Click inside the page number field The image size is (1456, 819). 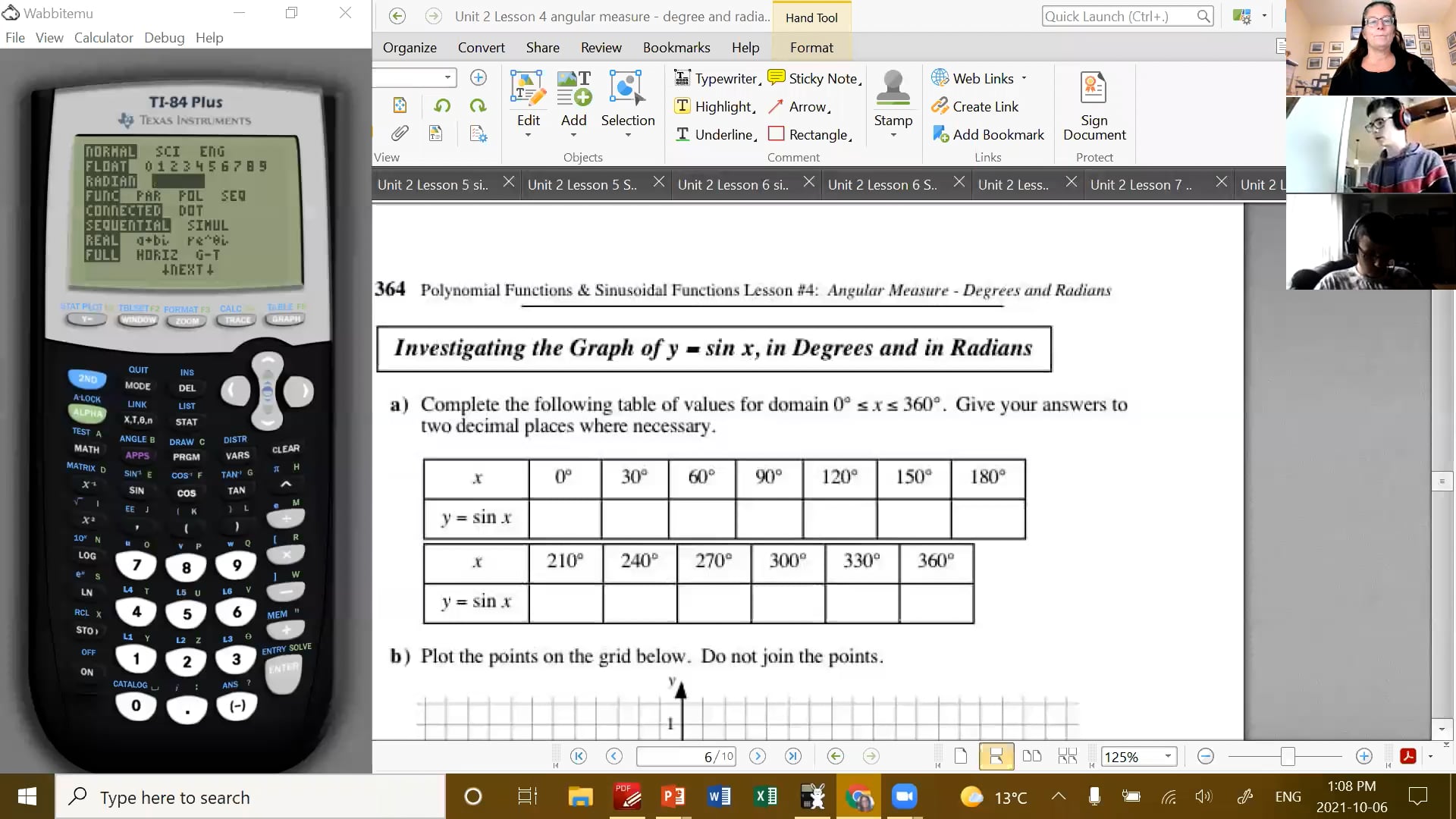tap(682, 756)
